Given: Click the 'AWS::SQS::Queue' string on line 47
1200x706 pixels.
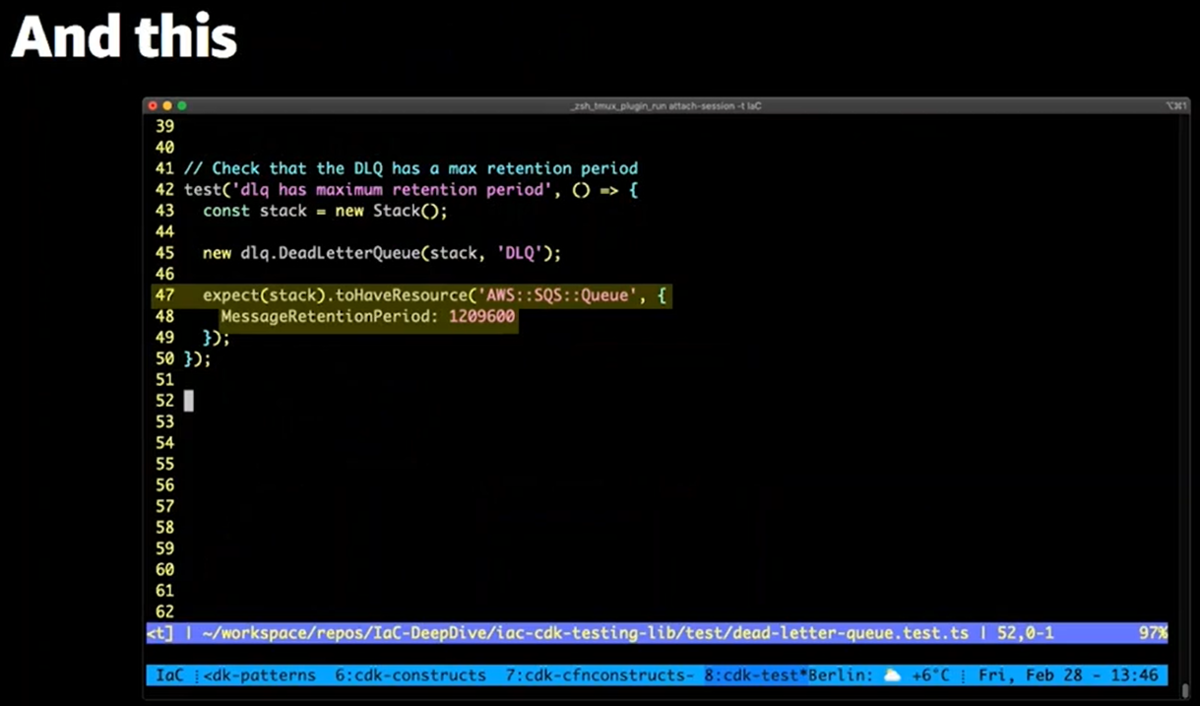Looking at the screenshot, I should (557, 296).
